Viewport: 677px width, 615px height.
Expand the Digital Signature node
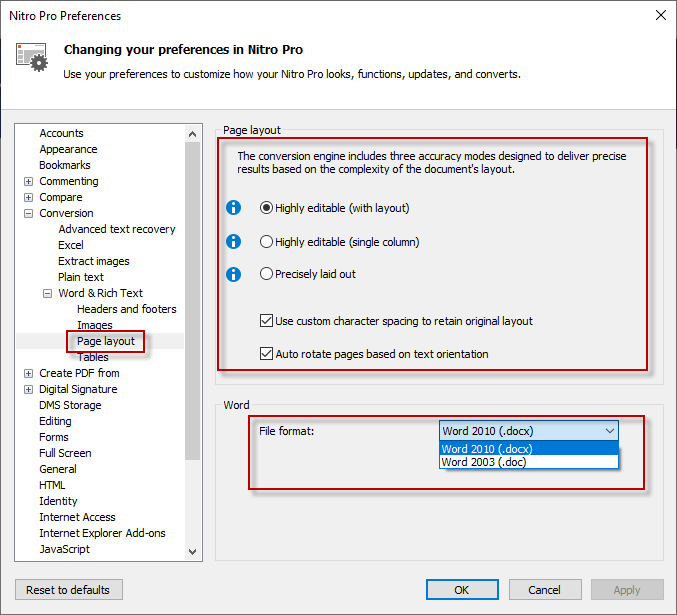28,390
